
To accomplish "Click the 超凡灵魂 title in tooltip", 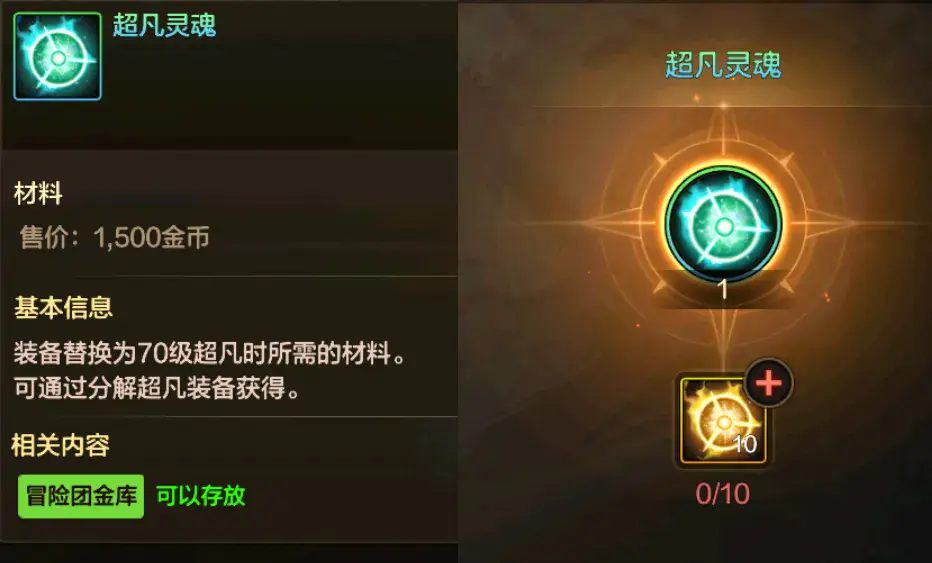I will 165,26.
